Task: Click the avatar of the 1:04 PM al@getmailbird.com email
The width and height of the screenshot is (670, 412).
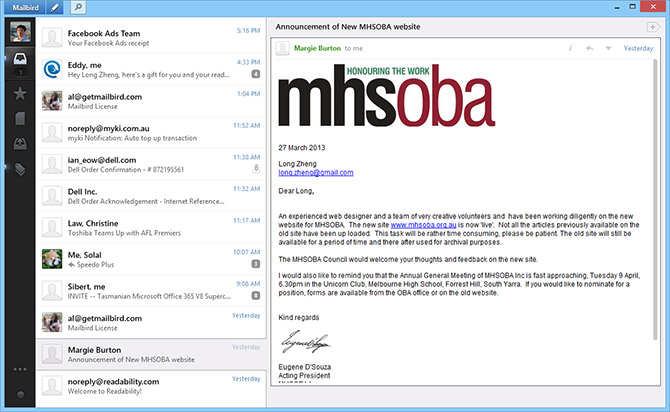Action: click(52, 101)
